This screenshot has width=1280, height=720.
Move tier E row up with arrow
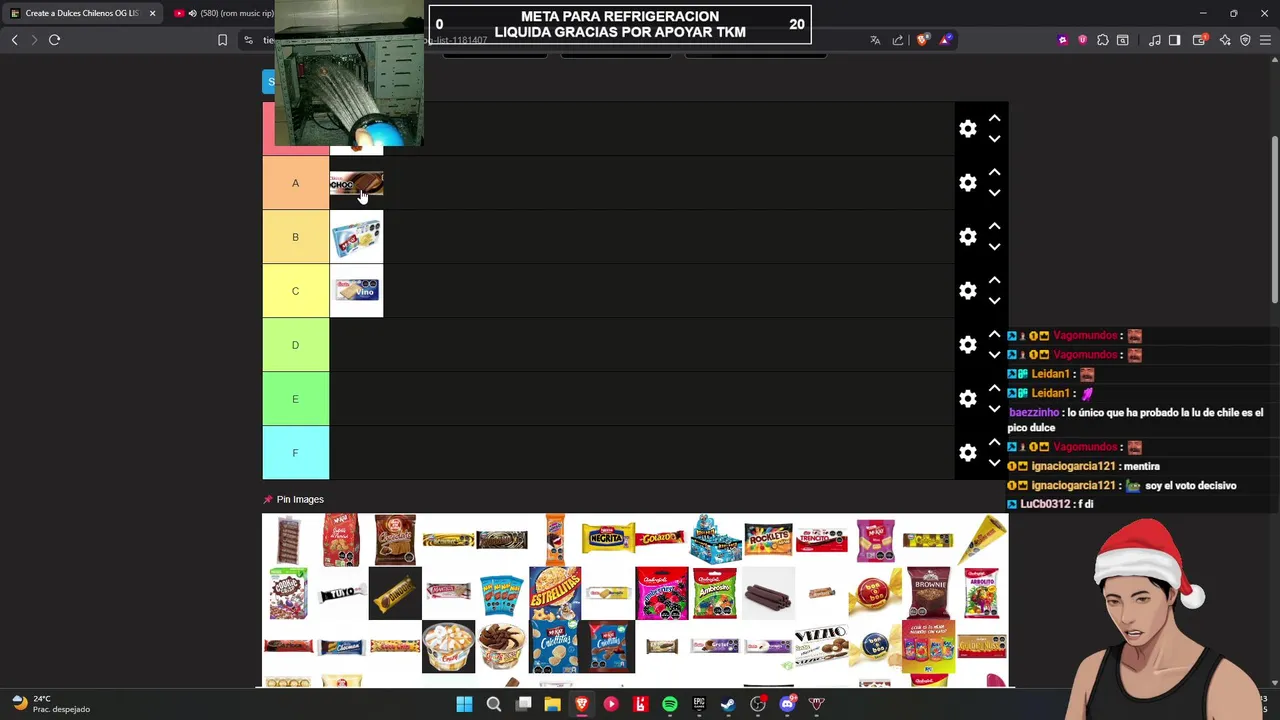(x=994, y=388)
